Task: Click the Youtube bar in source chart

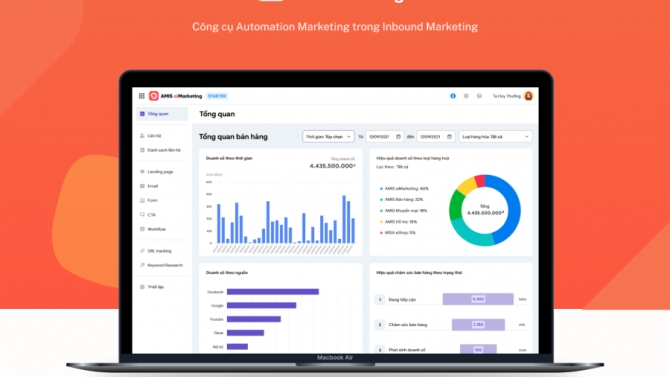Action: [254, 319]
